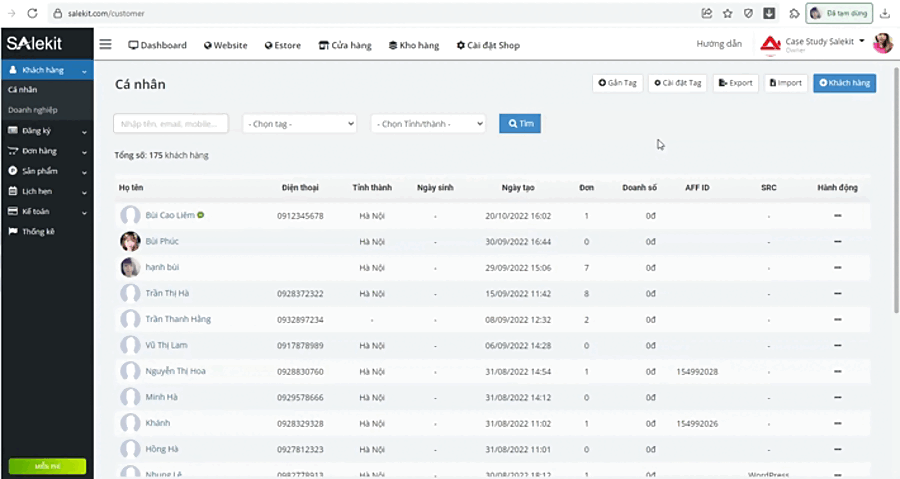The height and width of the screenshot is (479, 900).
Task: Open browser extensions puzzle icon
Action: (794, 13)
